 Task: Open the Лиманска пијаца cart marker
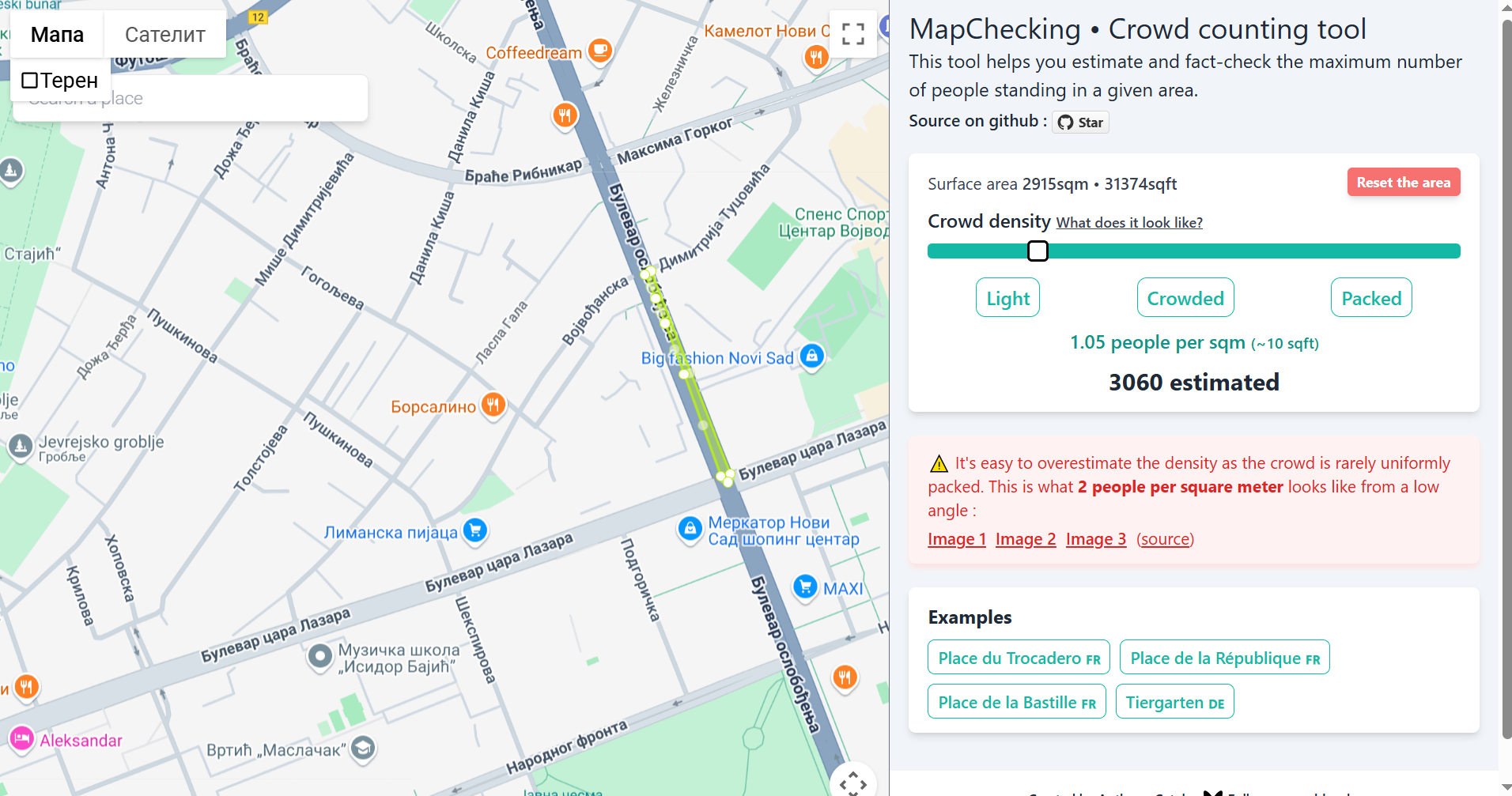(474, 530)
